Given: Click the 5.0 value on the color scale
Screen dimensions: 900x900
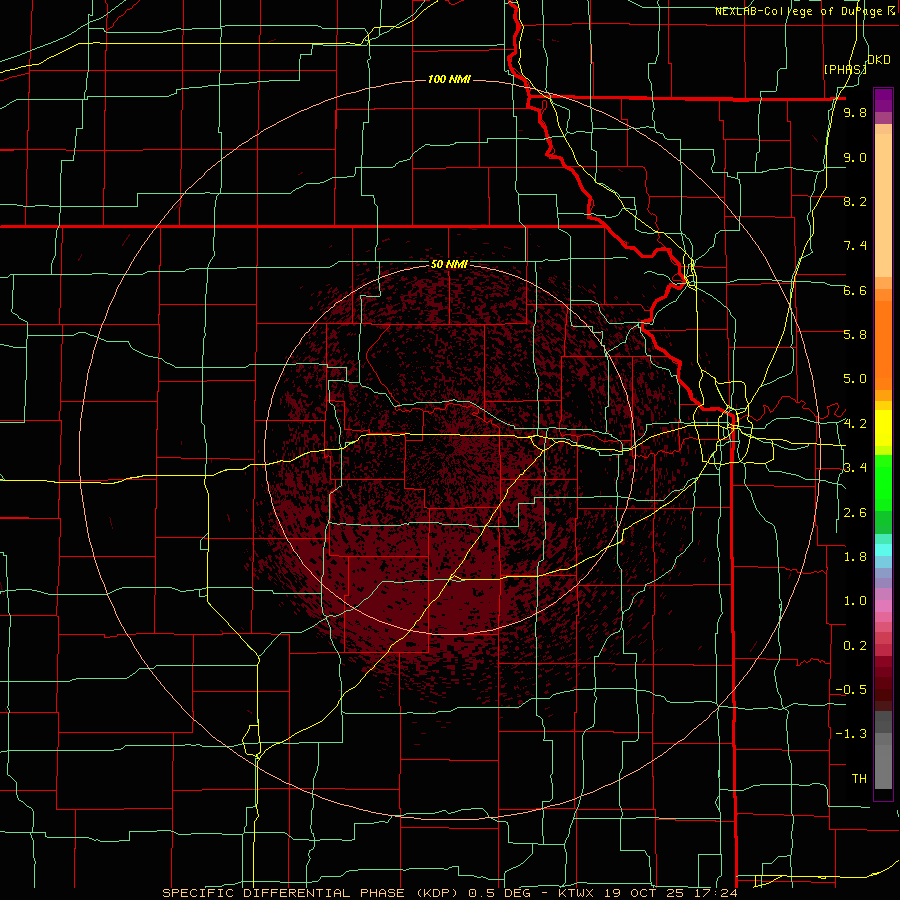Looking at the screenshot, I should click(855, 379).
